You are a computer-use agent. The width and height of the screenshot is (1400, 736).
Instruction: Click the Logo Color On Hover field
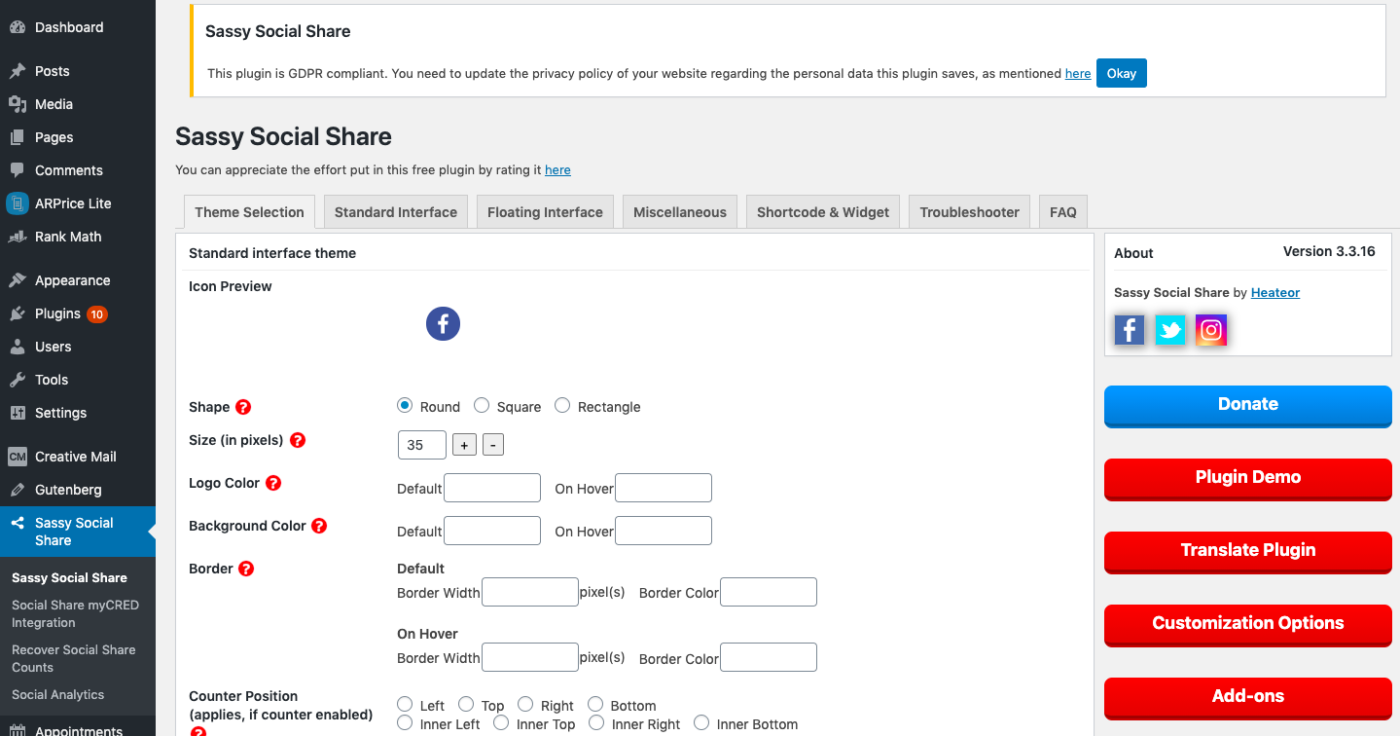(663, 488)
